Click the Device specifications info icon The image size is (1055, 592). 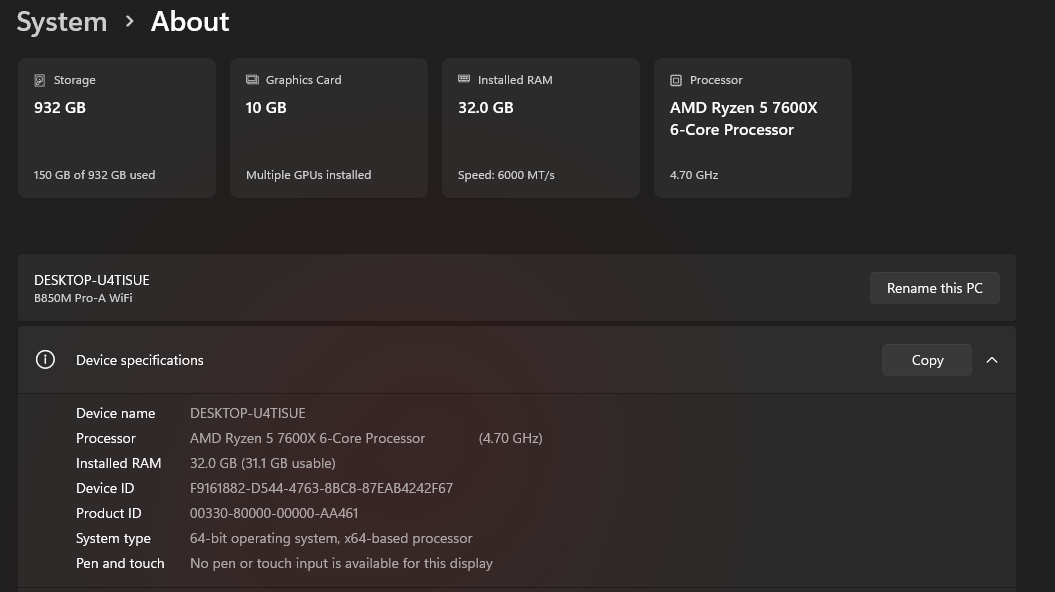(45, 360)
